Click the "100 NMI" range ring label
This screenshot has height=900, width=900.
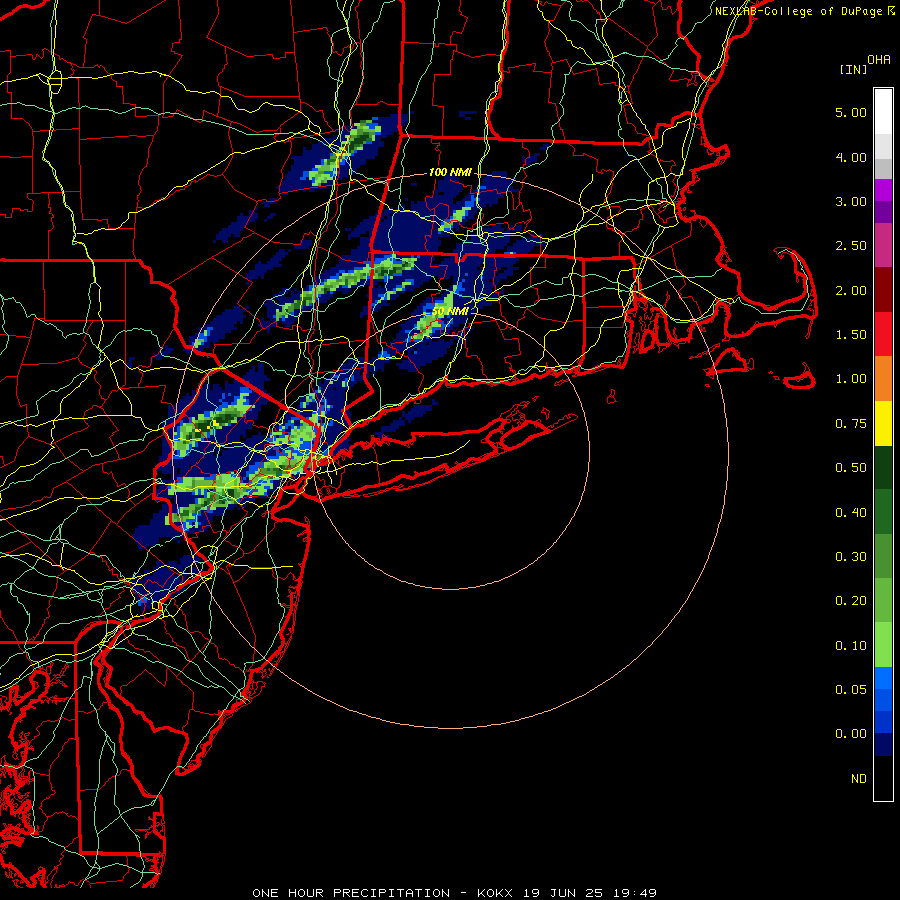click(x=450, y=172)
